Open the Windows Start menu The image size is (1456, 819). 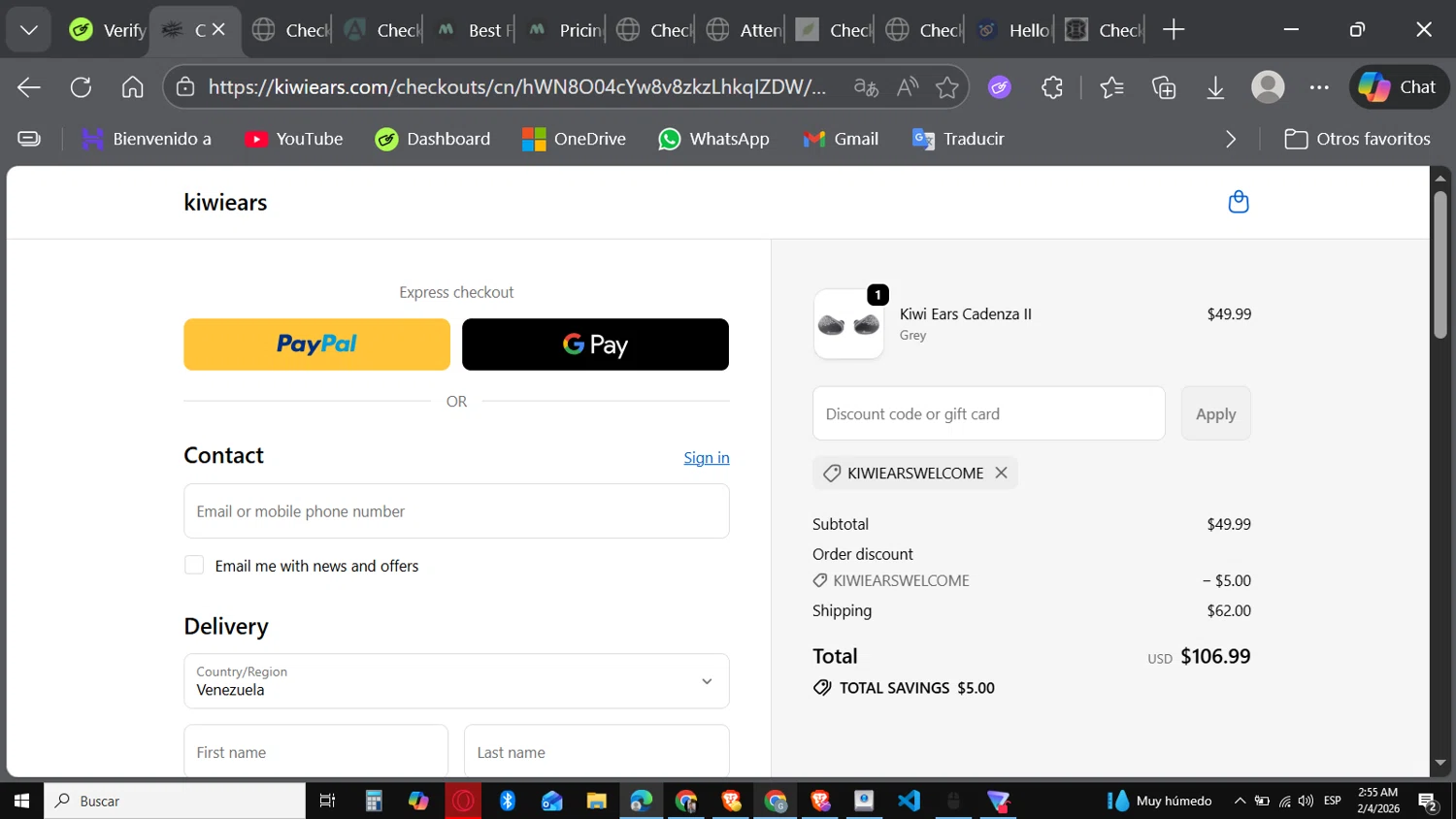point(21,801)
